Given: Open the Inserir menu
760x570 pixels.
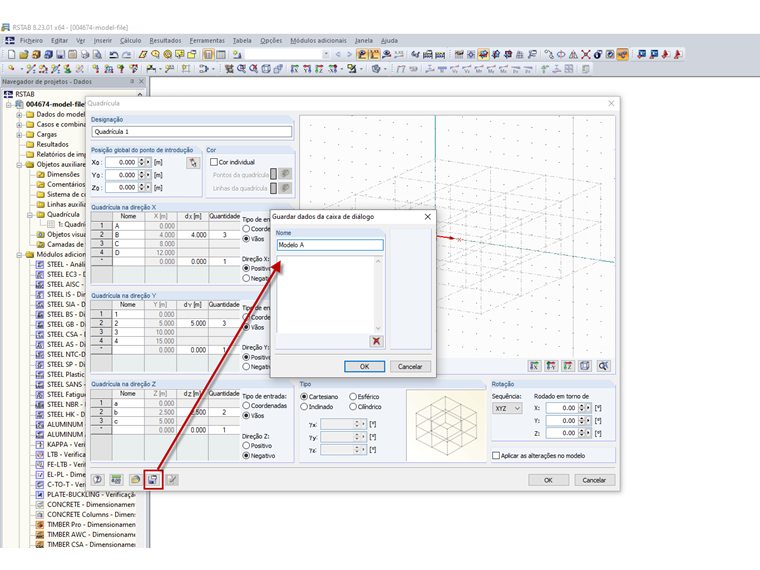Looking at the screenshot, I should (102, 41).
